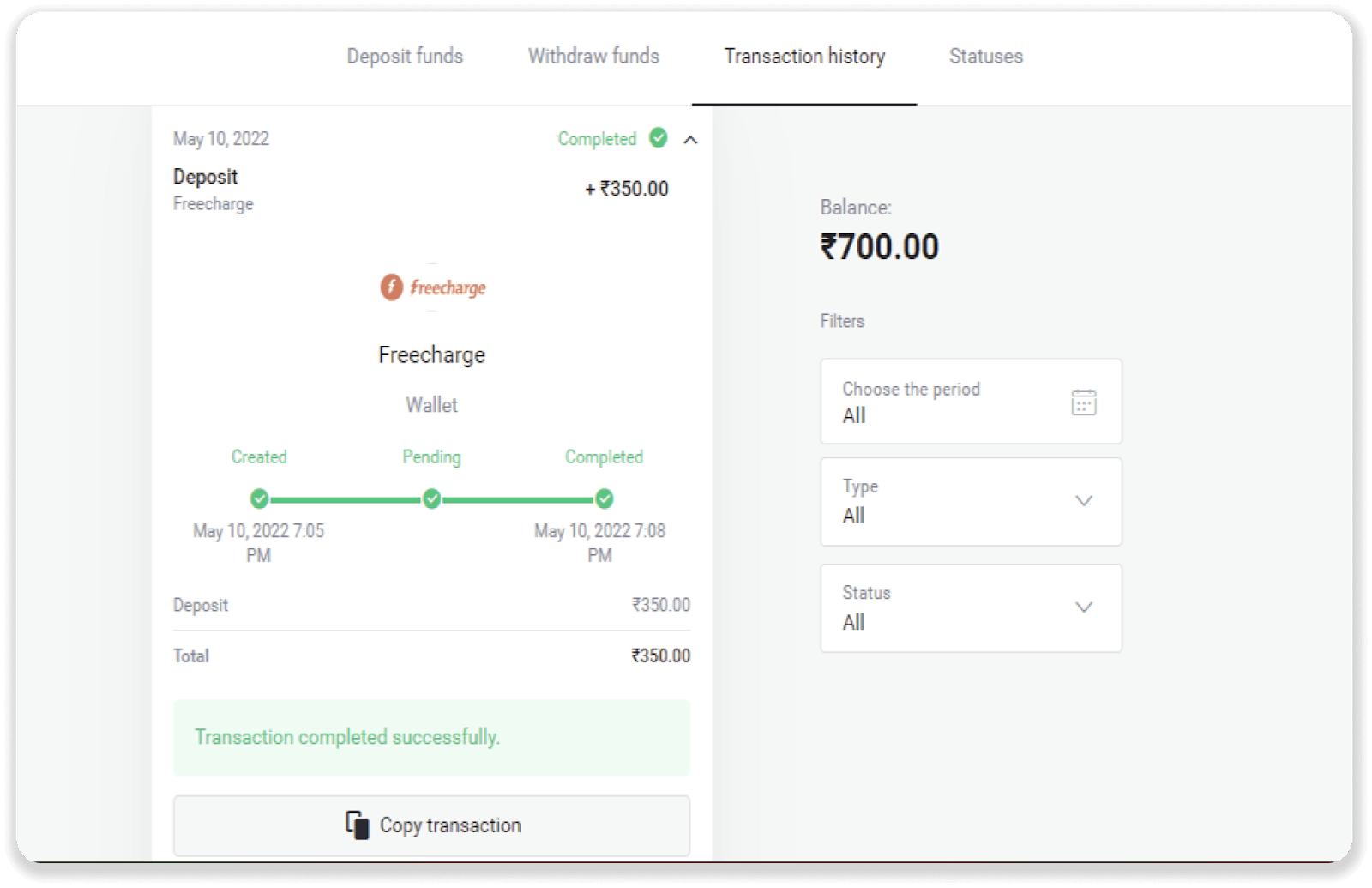This screenshot has height=888, width=1372.
Task: Select the Transaction history tab
Action: point(804,57)
